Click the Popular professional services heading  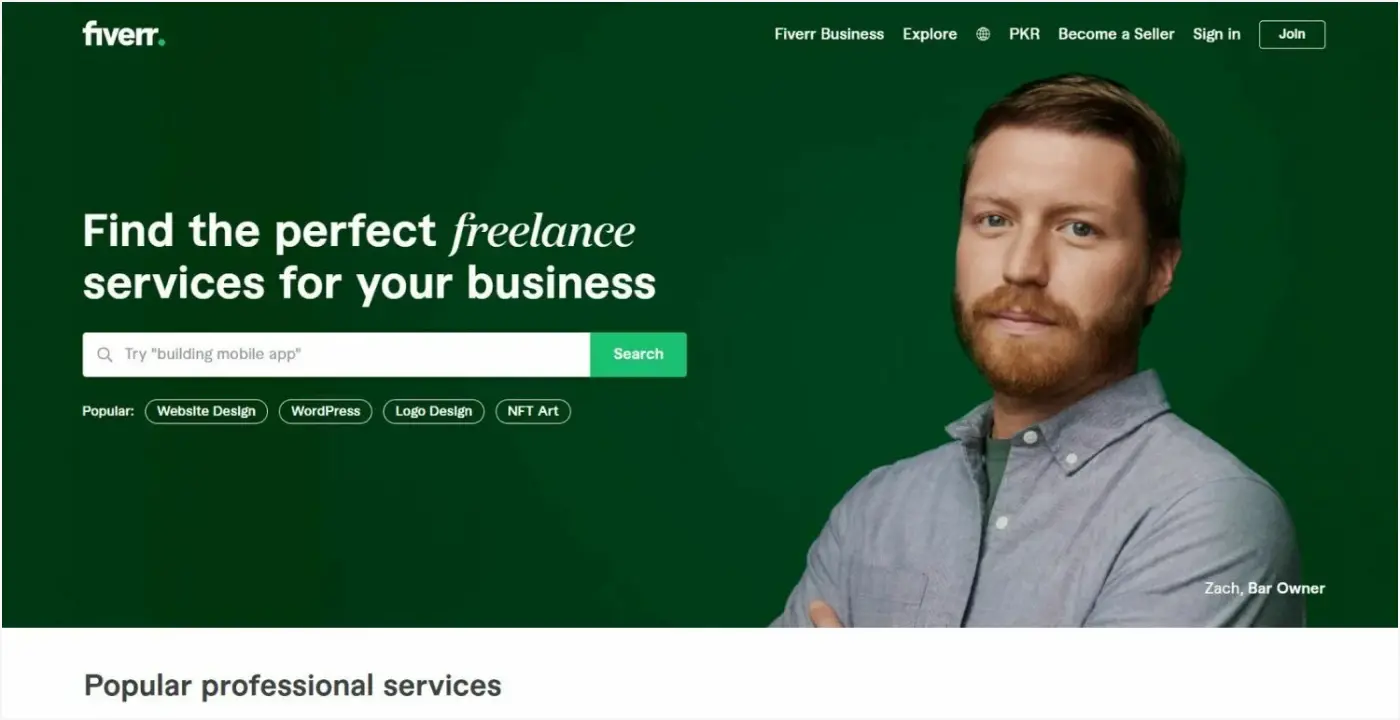(293, 686)
